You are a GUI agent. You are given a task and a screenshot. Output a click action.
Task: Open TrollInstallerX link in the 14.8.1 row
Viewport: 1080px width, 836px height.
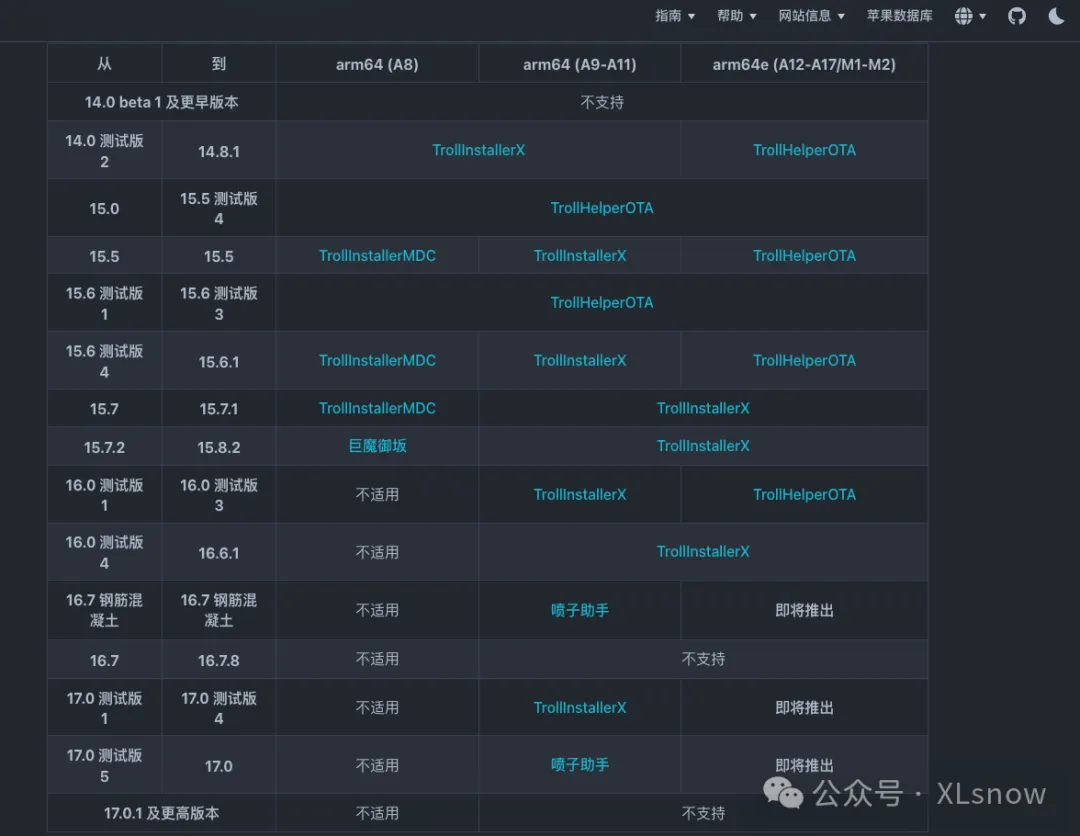tap(479, 150)
